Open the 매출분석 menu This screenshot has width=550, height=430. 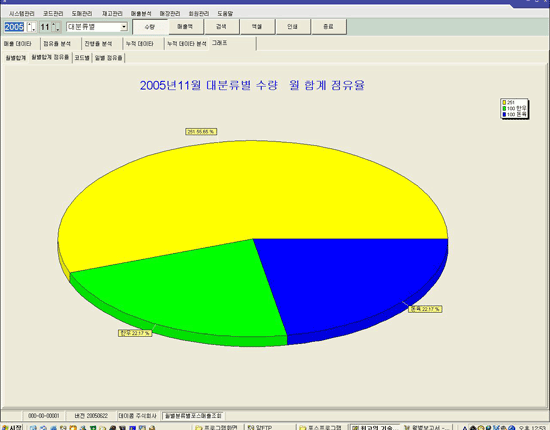tap(141, 14)
